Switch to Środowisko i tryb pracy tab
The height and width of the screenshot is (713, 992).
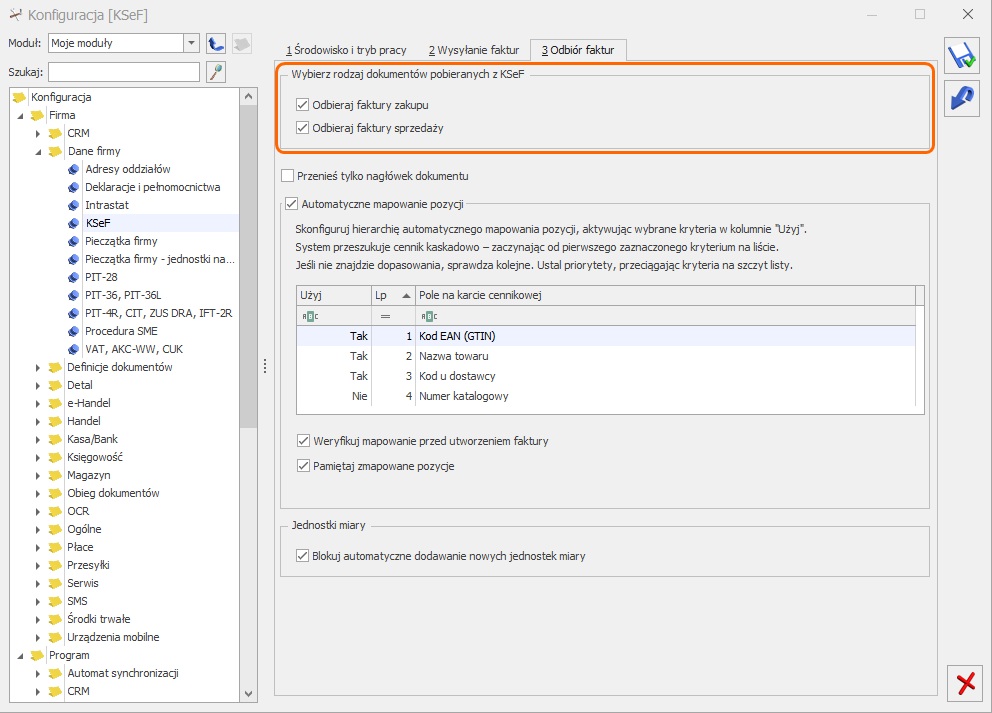coord(346,50)
